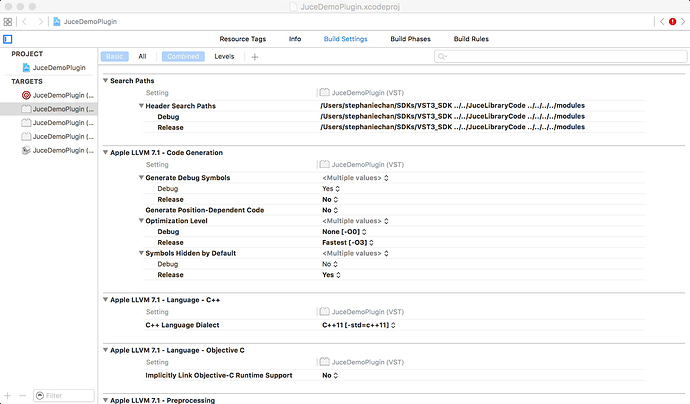Viewport: 690px width, 404px height.
Task: Click JuceDemoPlugin in the jump bar
Action: pyautogui.click(x=90, y=22)
